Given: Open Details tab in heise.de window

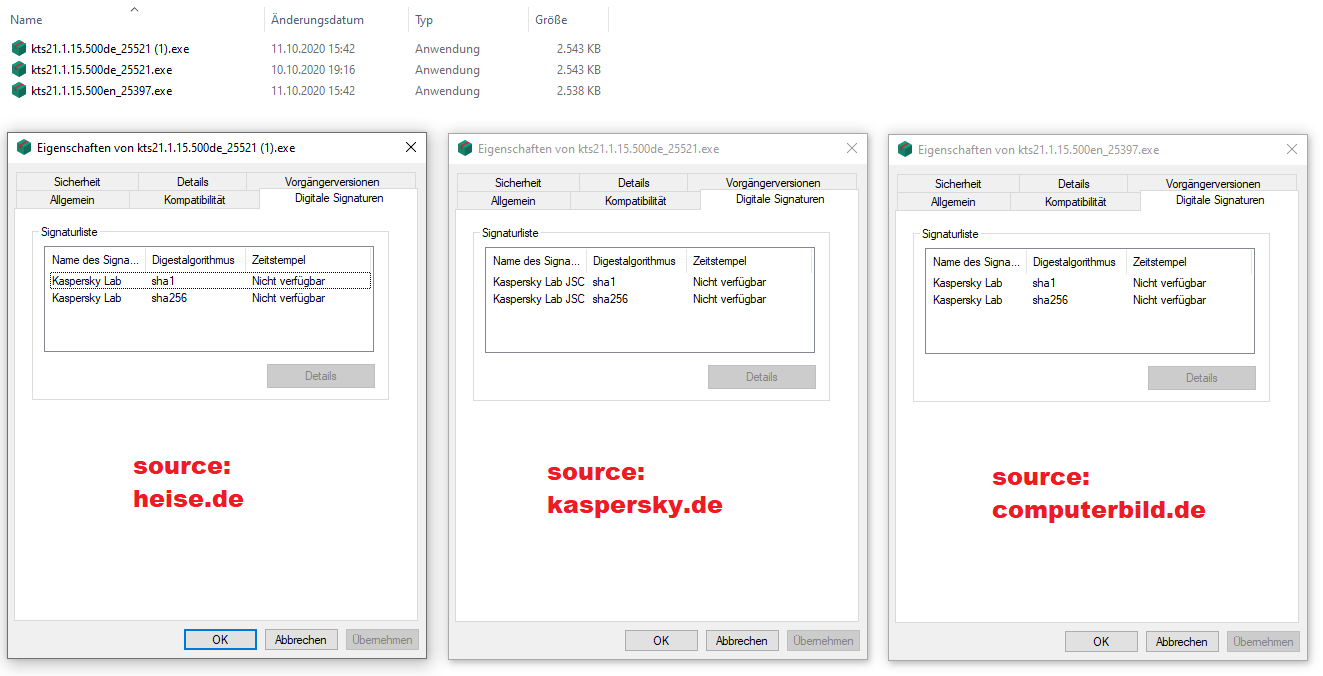Looking at the screenshot, I should [193, 182].
